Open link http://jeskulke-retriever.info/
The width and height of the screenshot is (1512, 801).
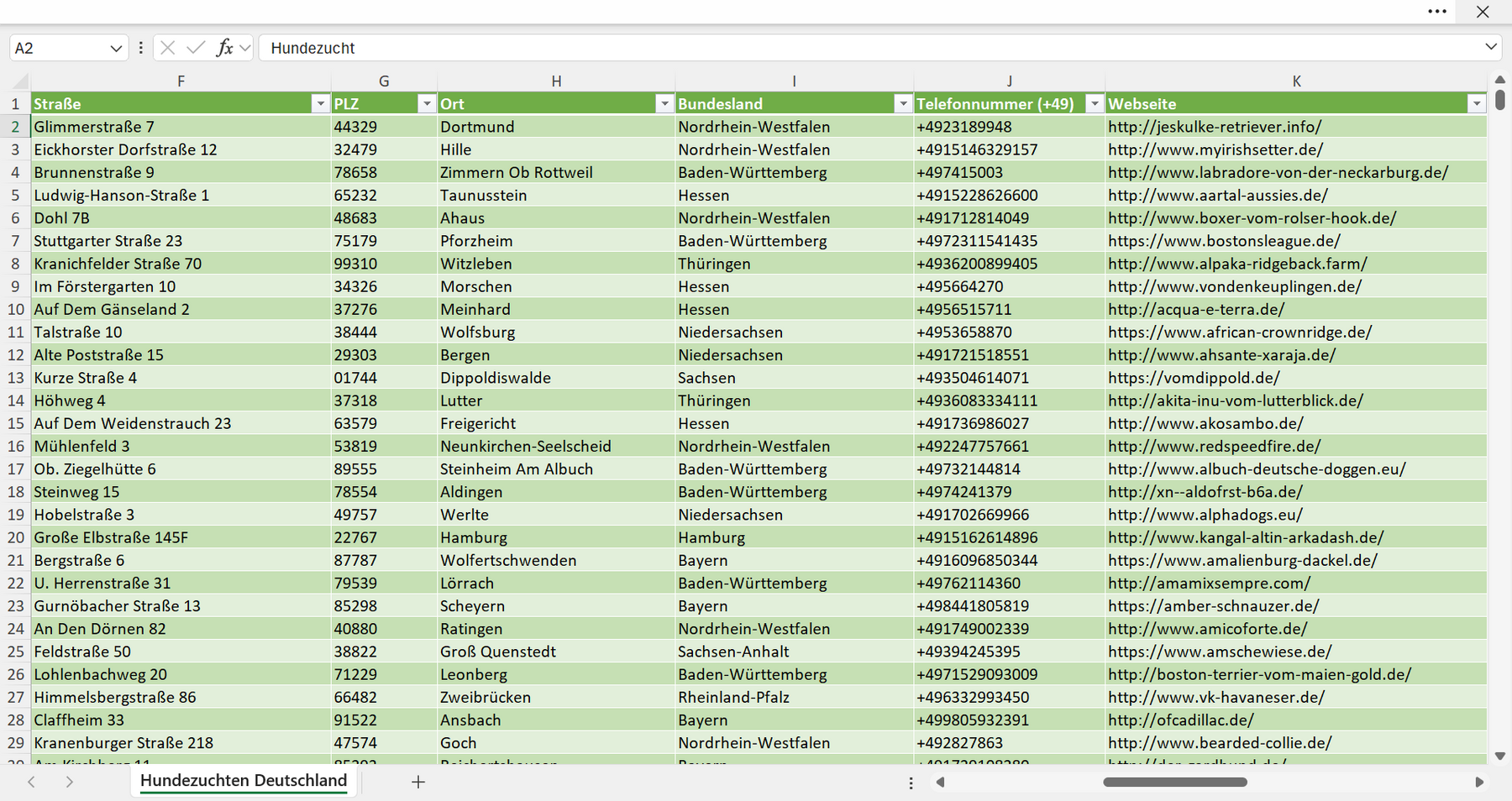pyautogui.click(x=1215, y=127)
